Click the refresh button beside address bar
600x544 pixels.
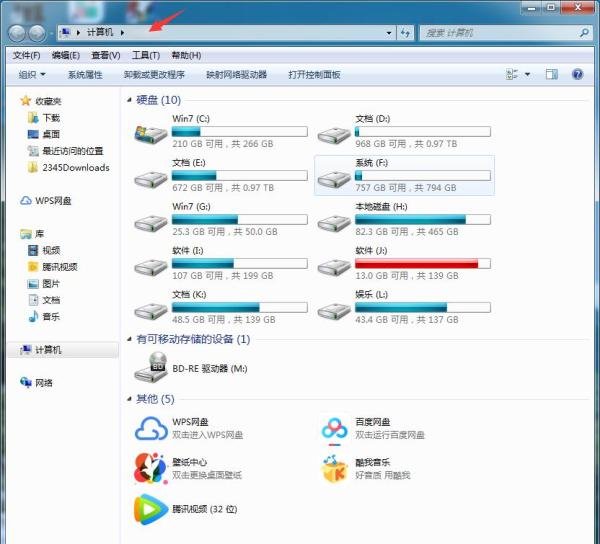click(405, 33)
